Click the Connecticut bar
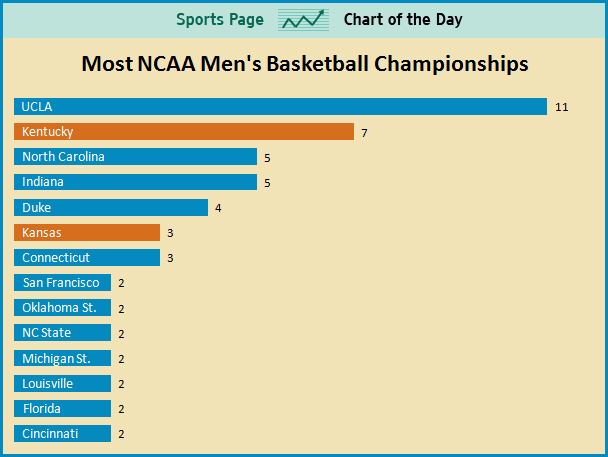Screen dimensions: 608x457 pyautogui.click(x=87, y=258)
